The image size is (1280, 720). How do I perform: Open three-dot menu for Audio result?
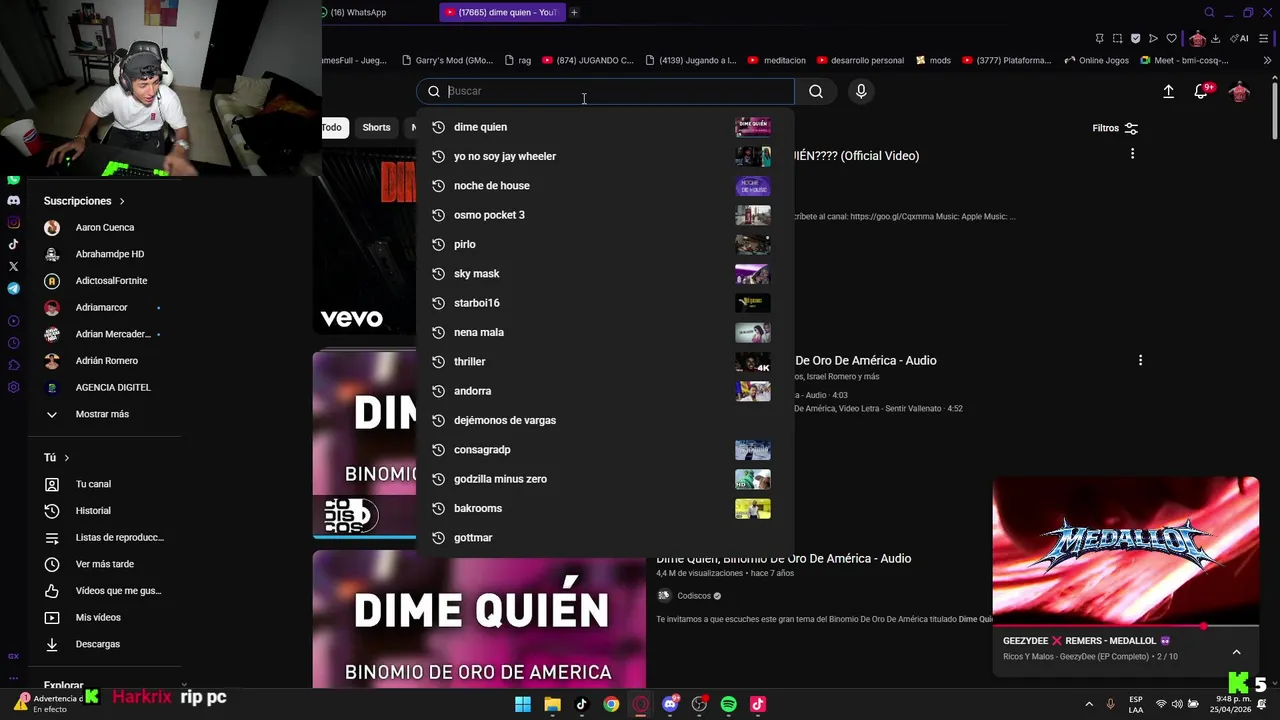pyautogui.click(x=1140, y=360)
